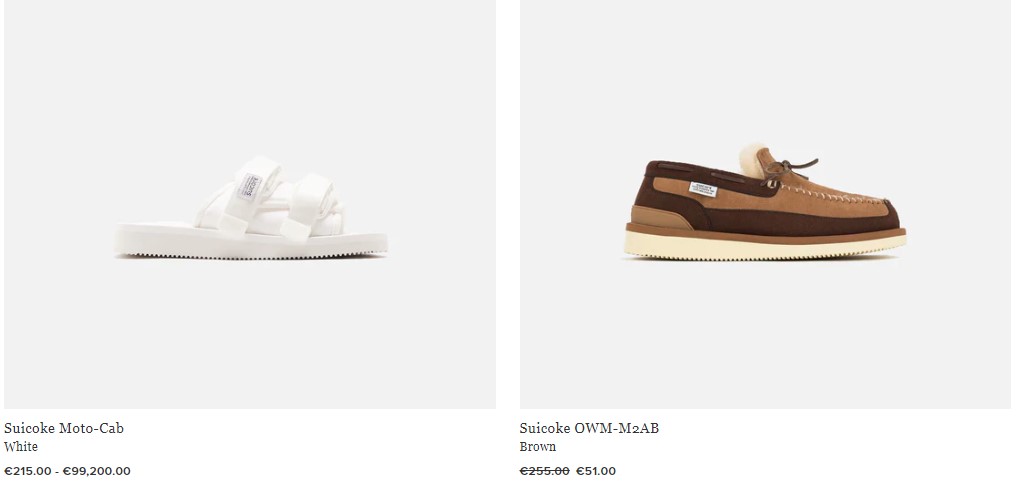Click the brown OWM-M2AB moccasin photo
Screen dimensions: 1027x489
tap(765, 202)
